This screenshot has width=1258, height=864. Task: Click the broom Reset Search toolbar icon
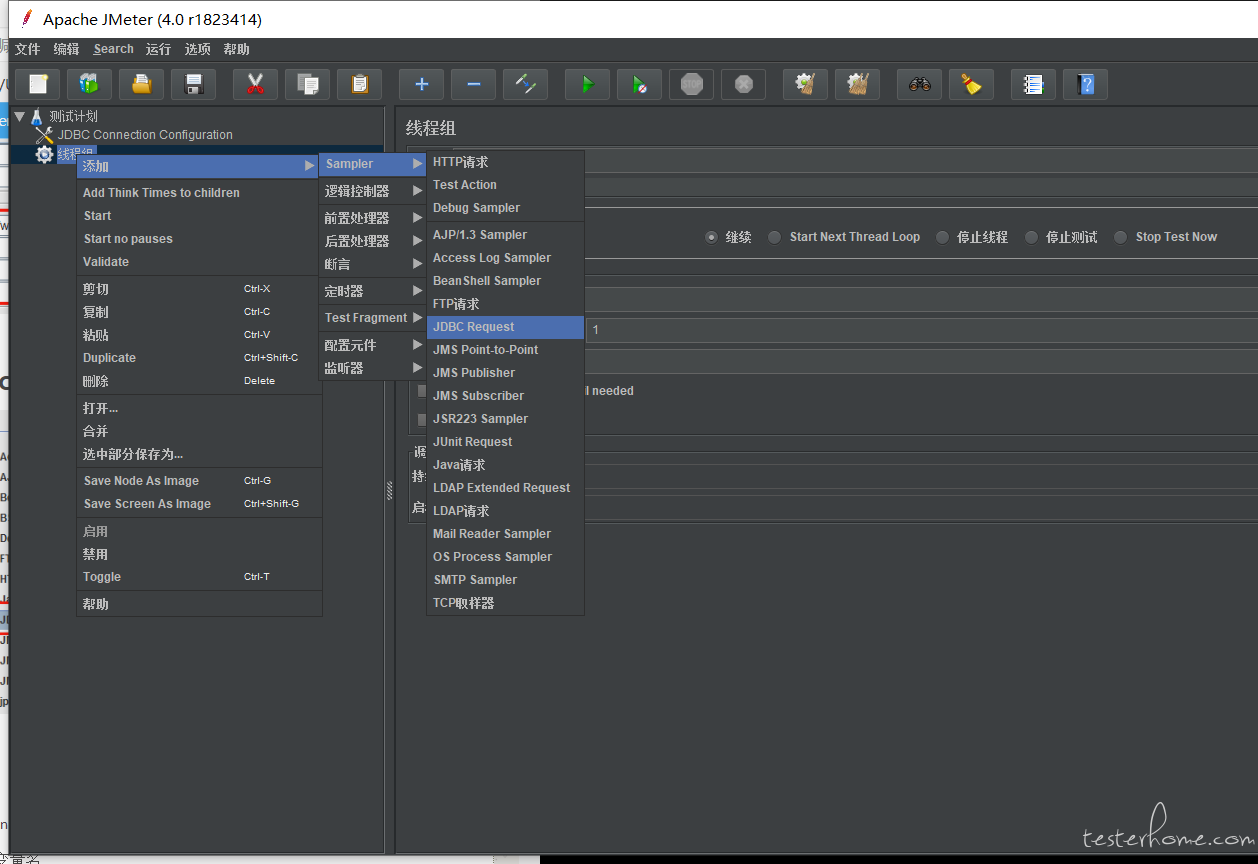pyautogui.click(x=972, y=85)
